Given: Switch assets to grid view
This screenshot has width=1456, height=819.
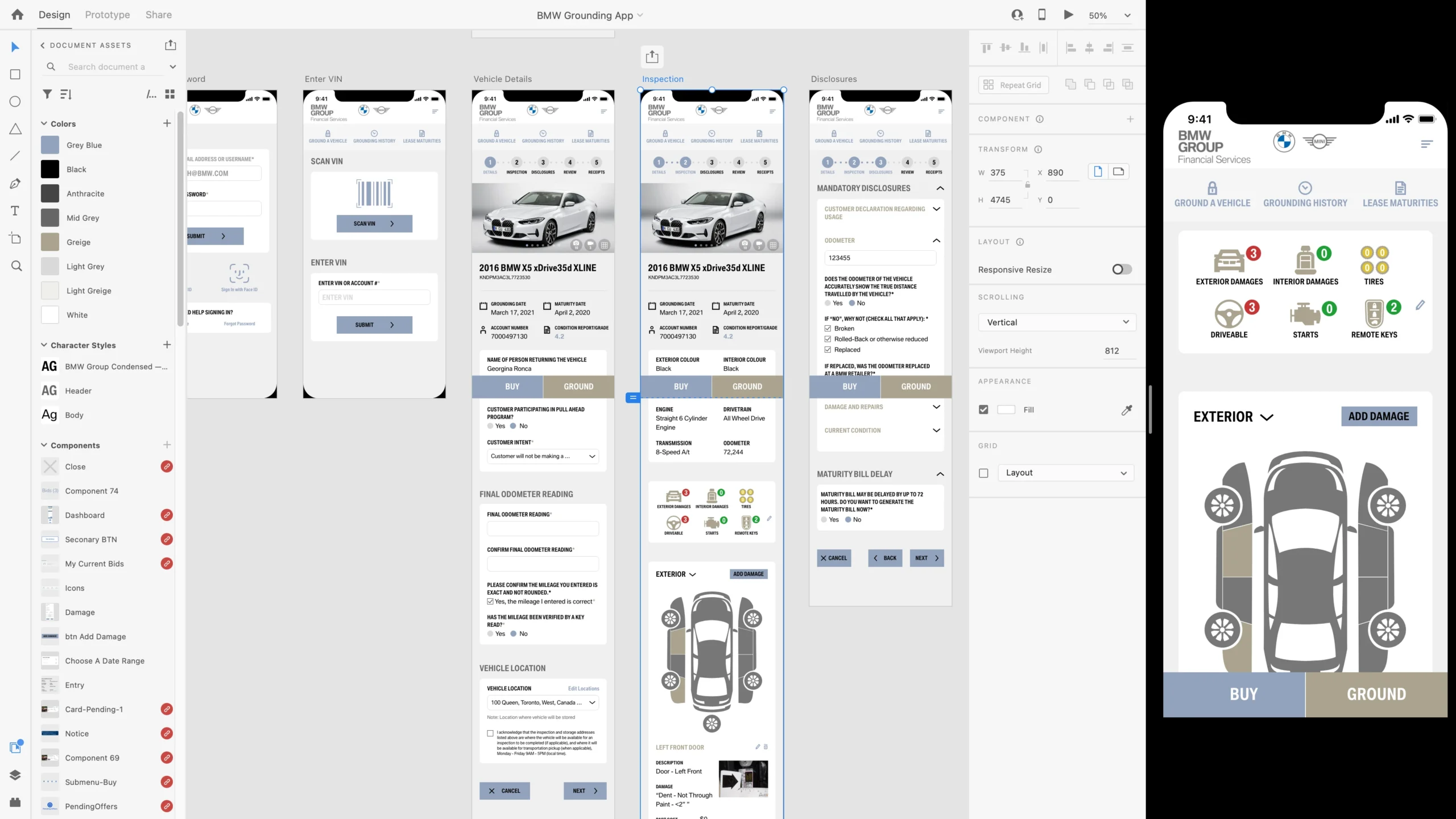Looking at the screenshot, I should click(169, 94).
